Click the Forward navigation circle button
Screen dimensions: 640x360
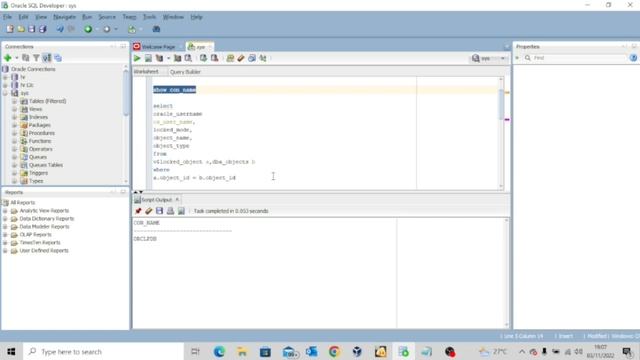[107, 29]
